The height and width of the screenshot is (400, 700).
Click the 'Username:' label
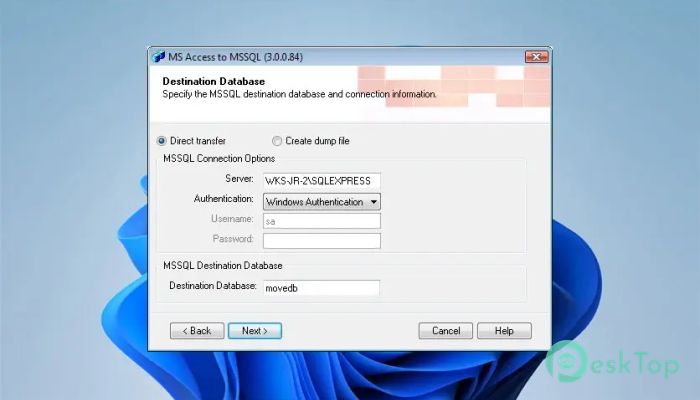click(x=232, y=219)
